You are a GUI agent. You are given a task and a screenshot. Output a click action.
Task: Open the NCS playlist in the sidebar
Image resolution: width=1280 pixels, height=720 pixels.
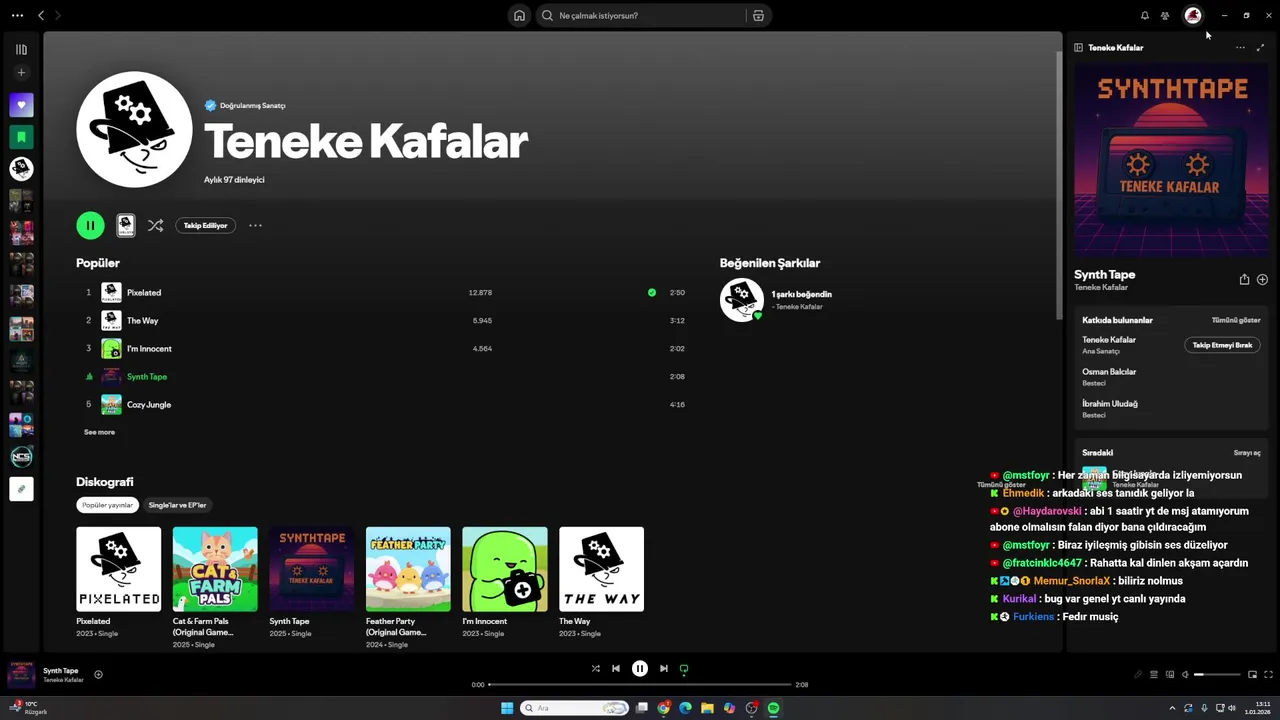pyautogui.click(x=21, y=457)
